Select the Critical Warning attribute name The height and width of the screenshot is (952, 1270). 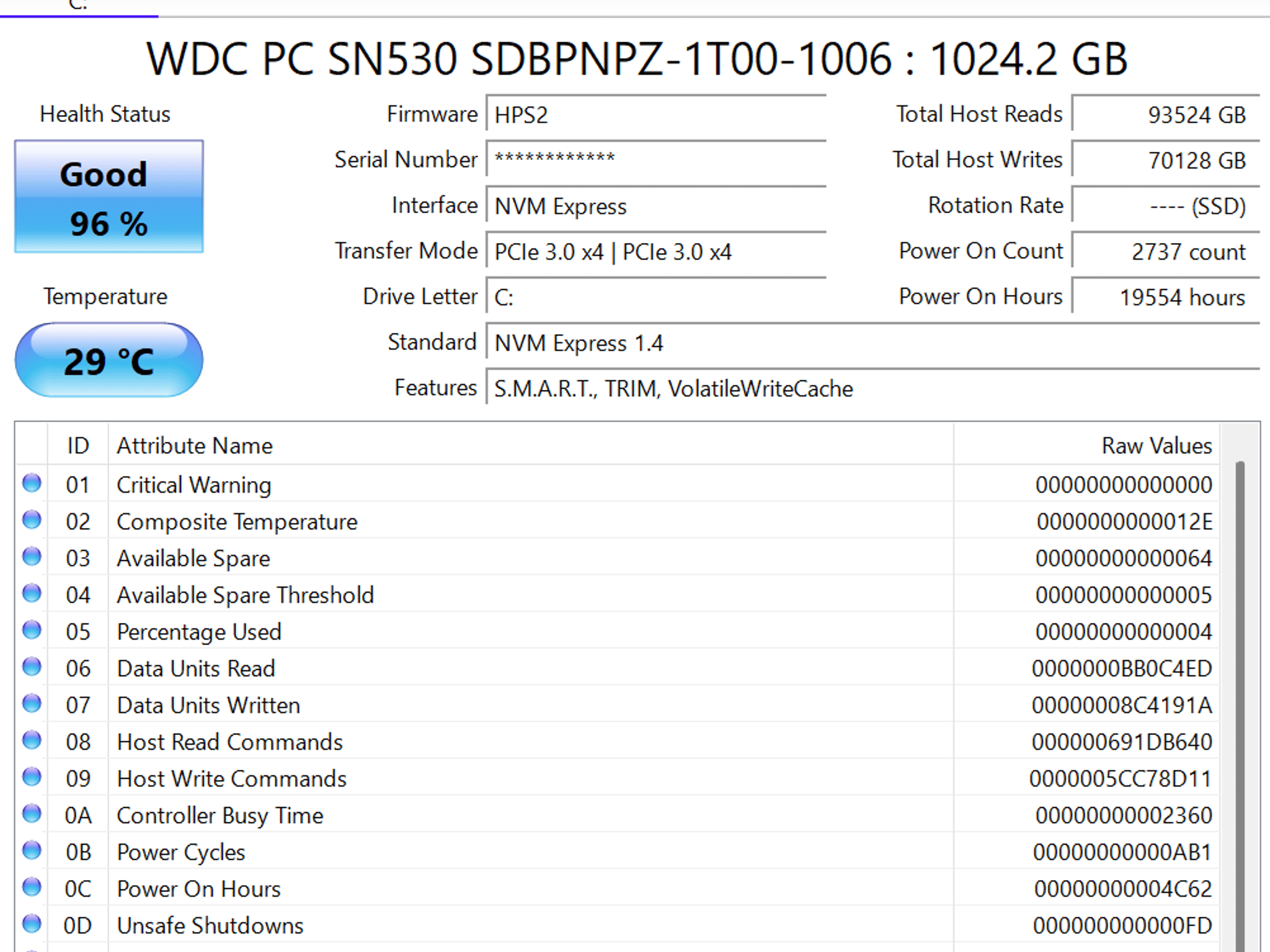194,485
